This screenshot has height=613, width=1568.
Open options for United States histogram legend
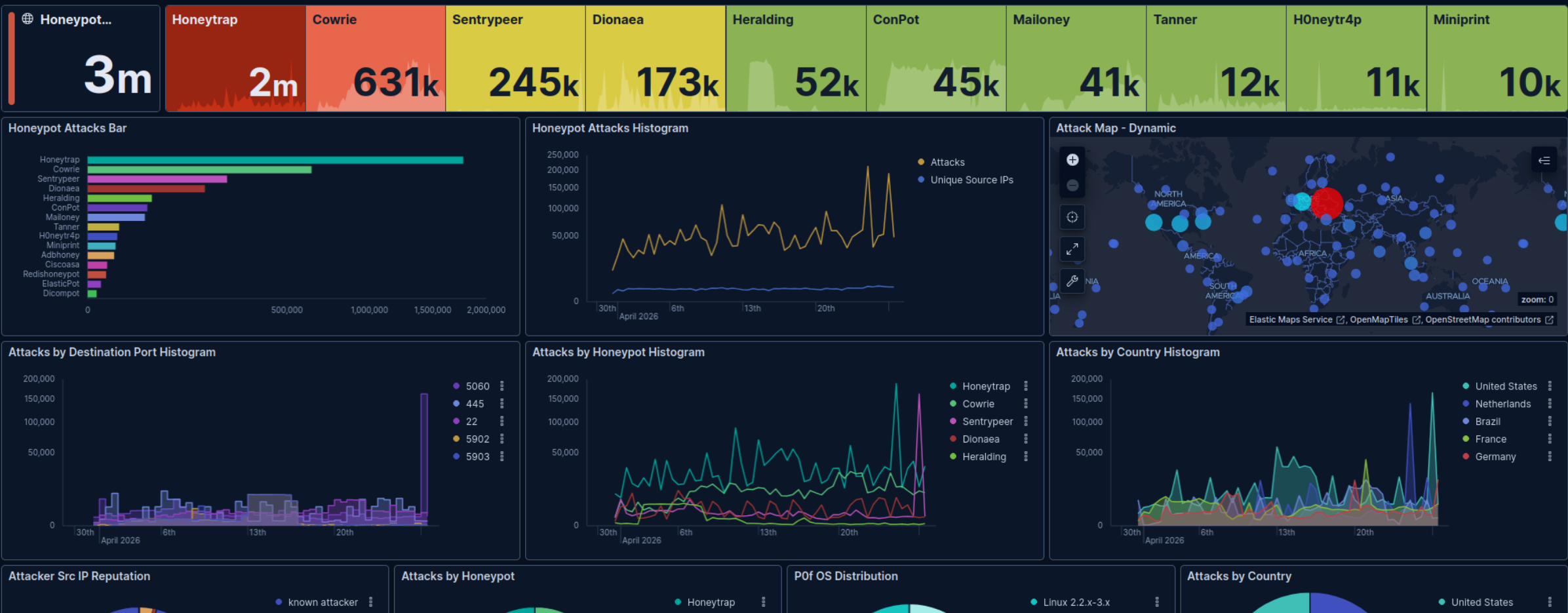coord(1550,386)
